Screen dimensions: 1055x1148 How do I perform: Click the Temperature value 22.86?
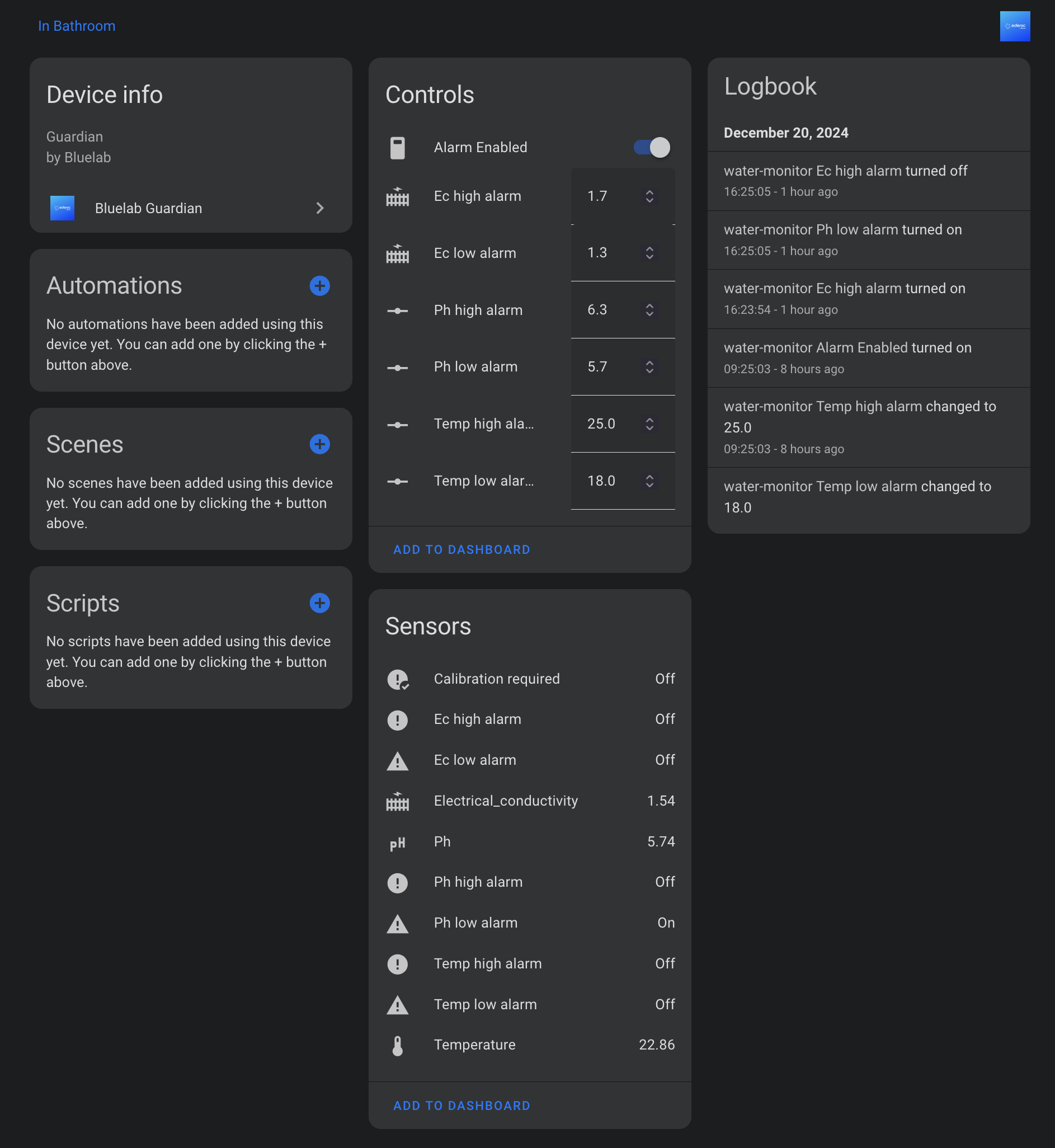pos(657,1045)
